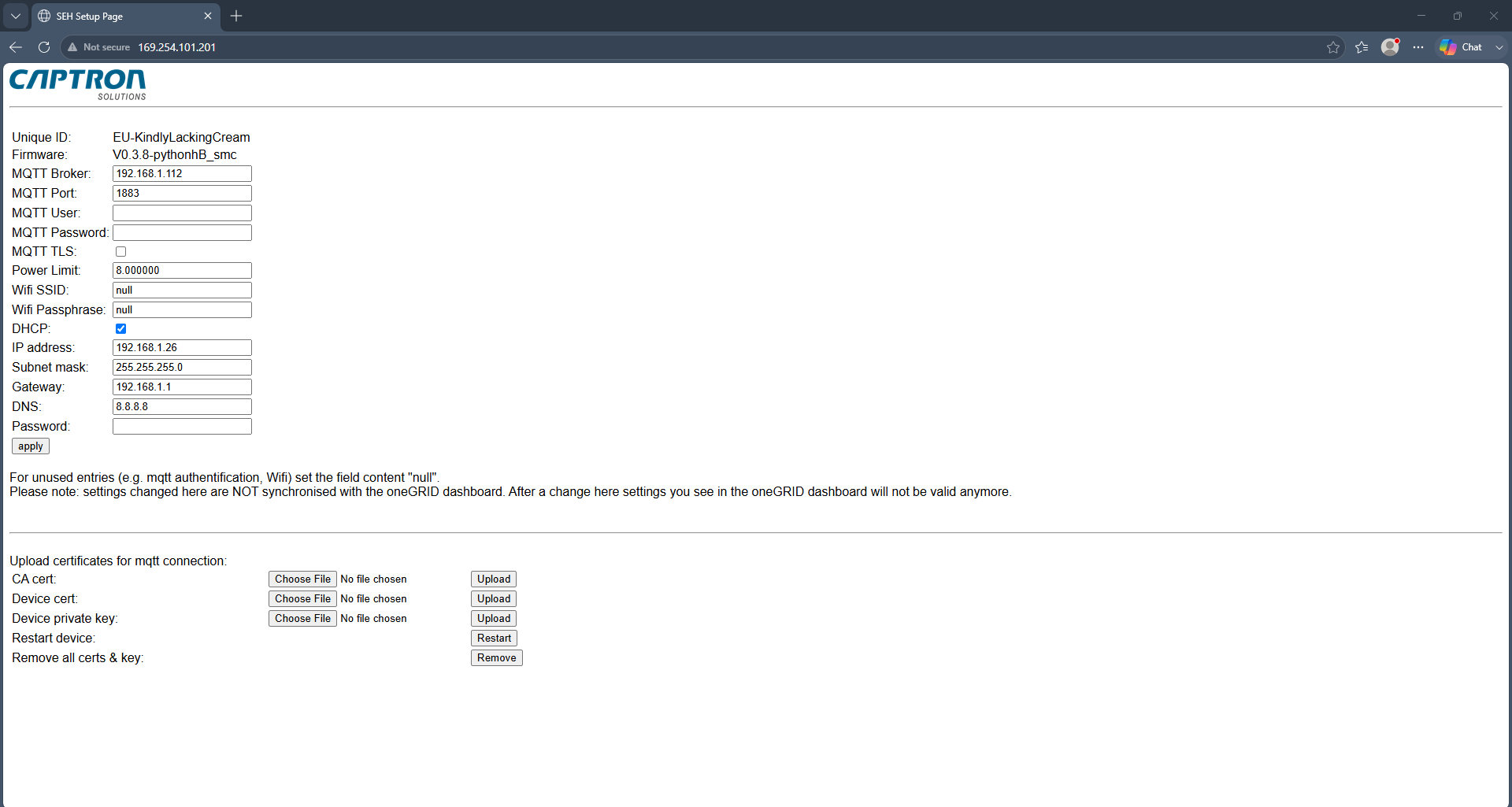1512x807 pixels.
Task: Edit the Subnet mask field
Action: click(x=182, y=367)
